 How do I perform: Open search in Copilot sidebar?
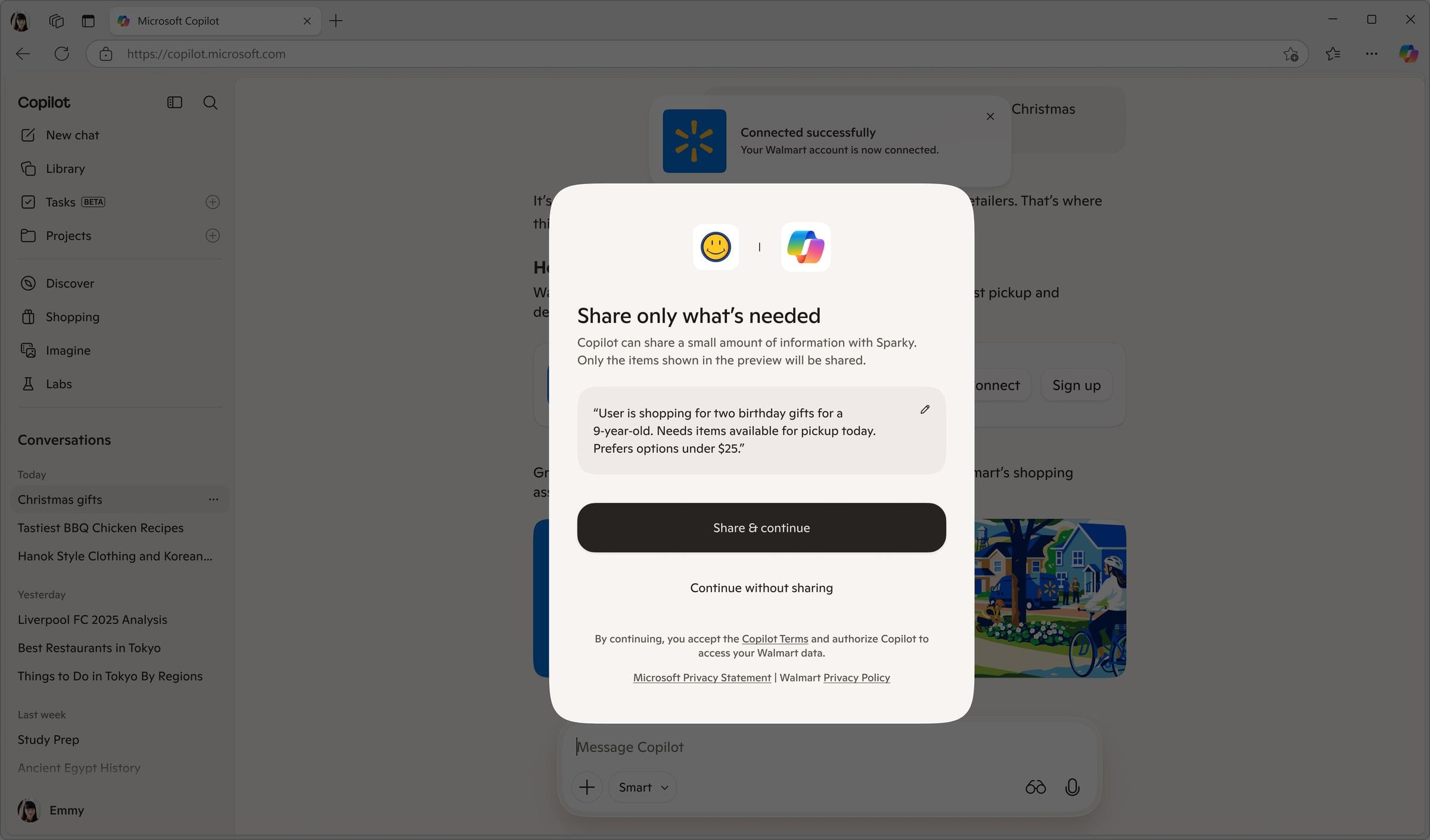pyautogui.click(x=210, y=102)
